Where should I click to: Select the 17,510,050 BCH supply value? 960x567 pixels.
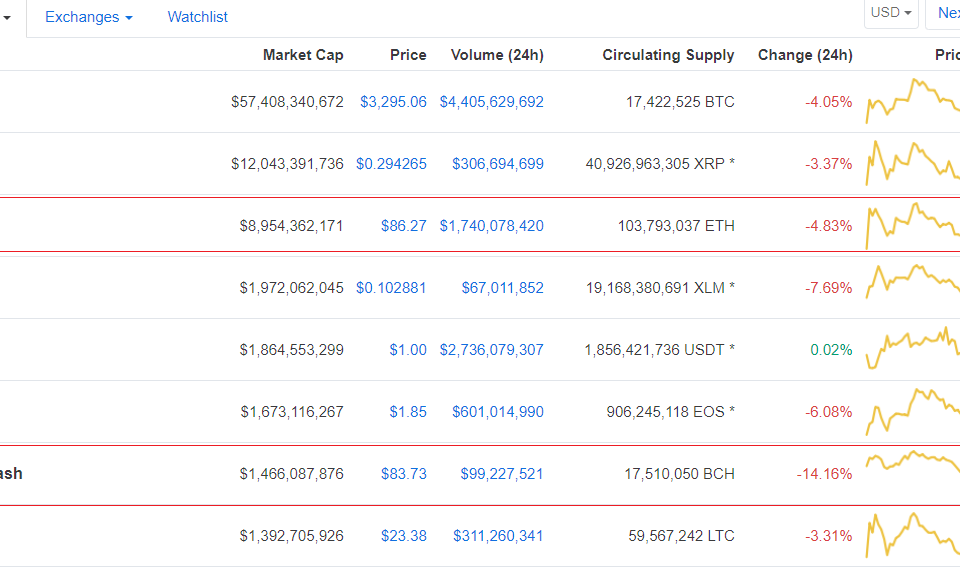[679, 474]
